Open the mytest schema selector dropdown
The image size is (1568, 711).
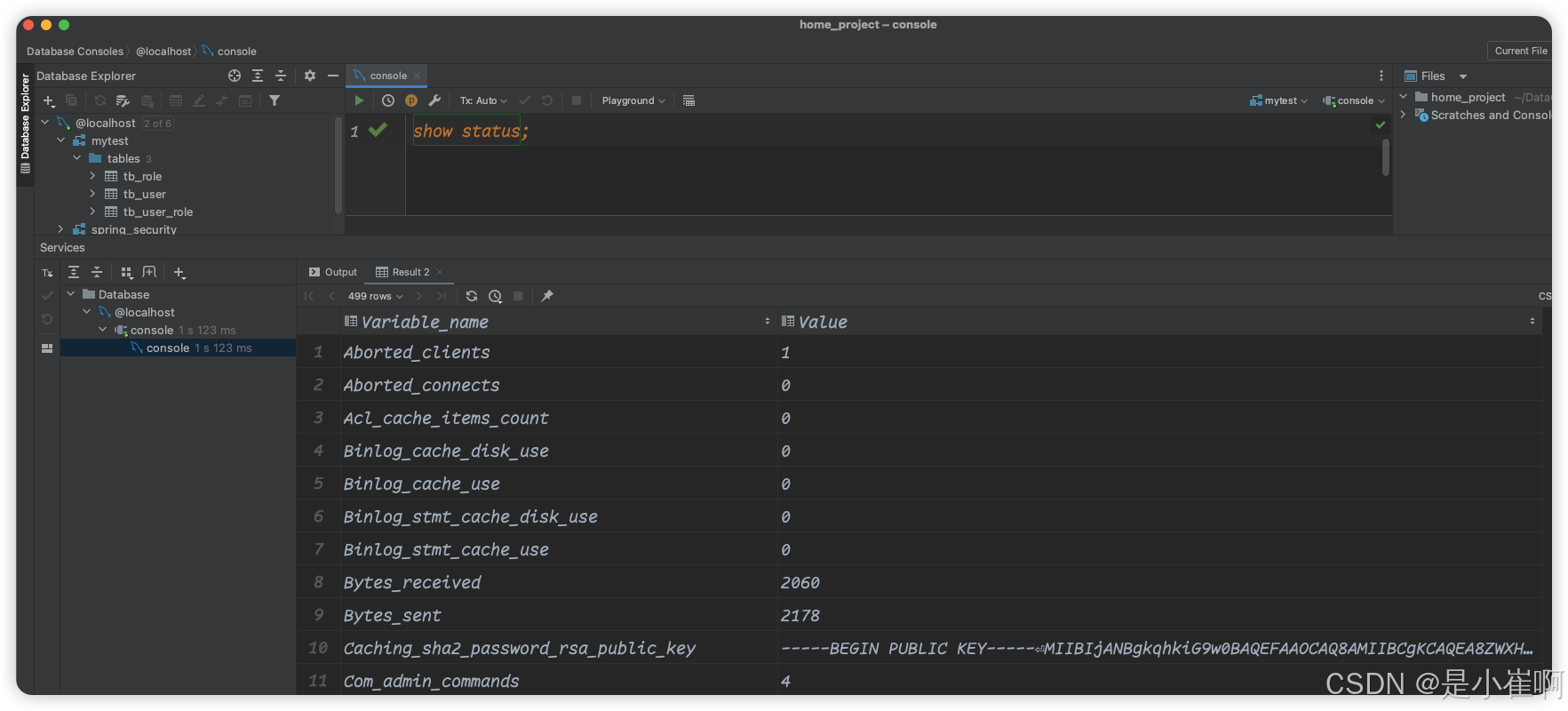click(x=1278, y=100)
